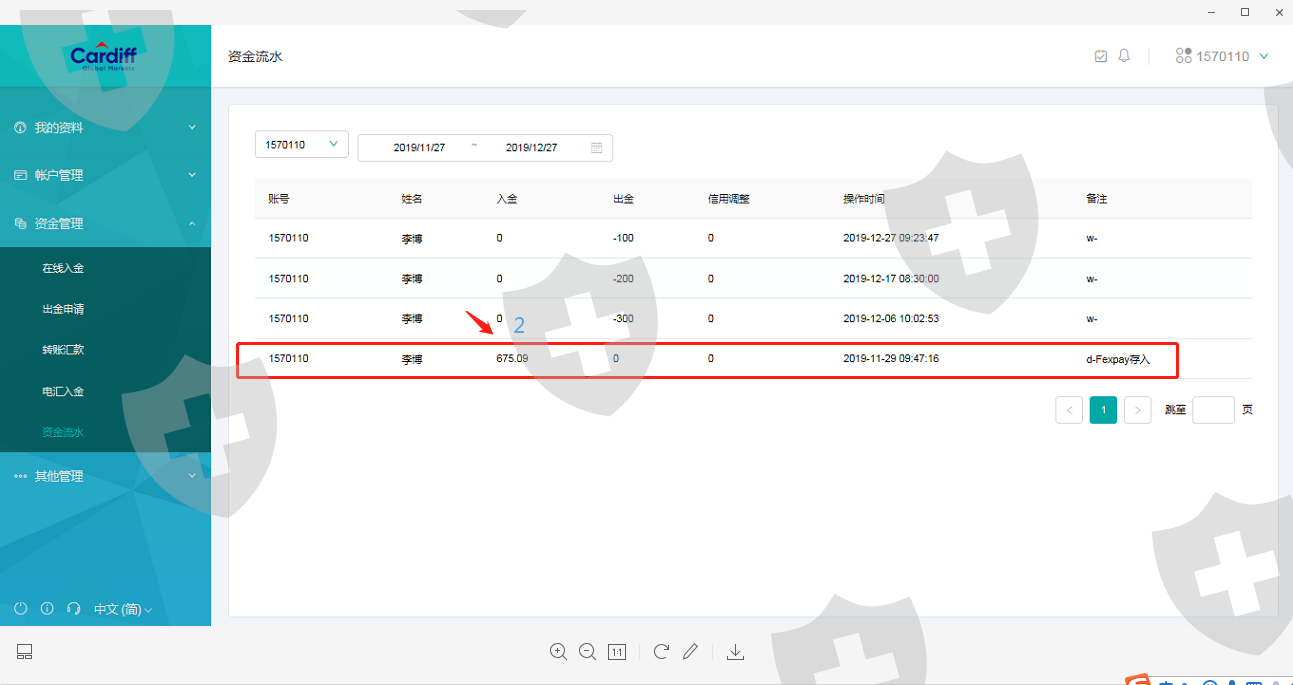This screenshot has width=1293, height=685.
Task: Click the d-Fexpay存入 remark
Action: pyautogui.click(x=1118, y=358)
